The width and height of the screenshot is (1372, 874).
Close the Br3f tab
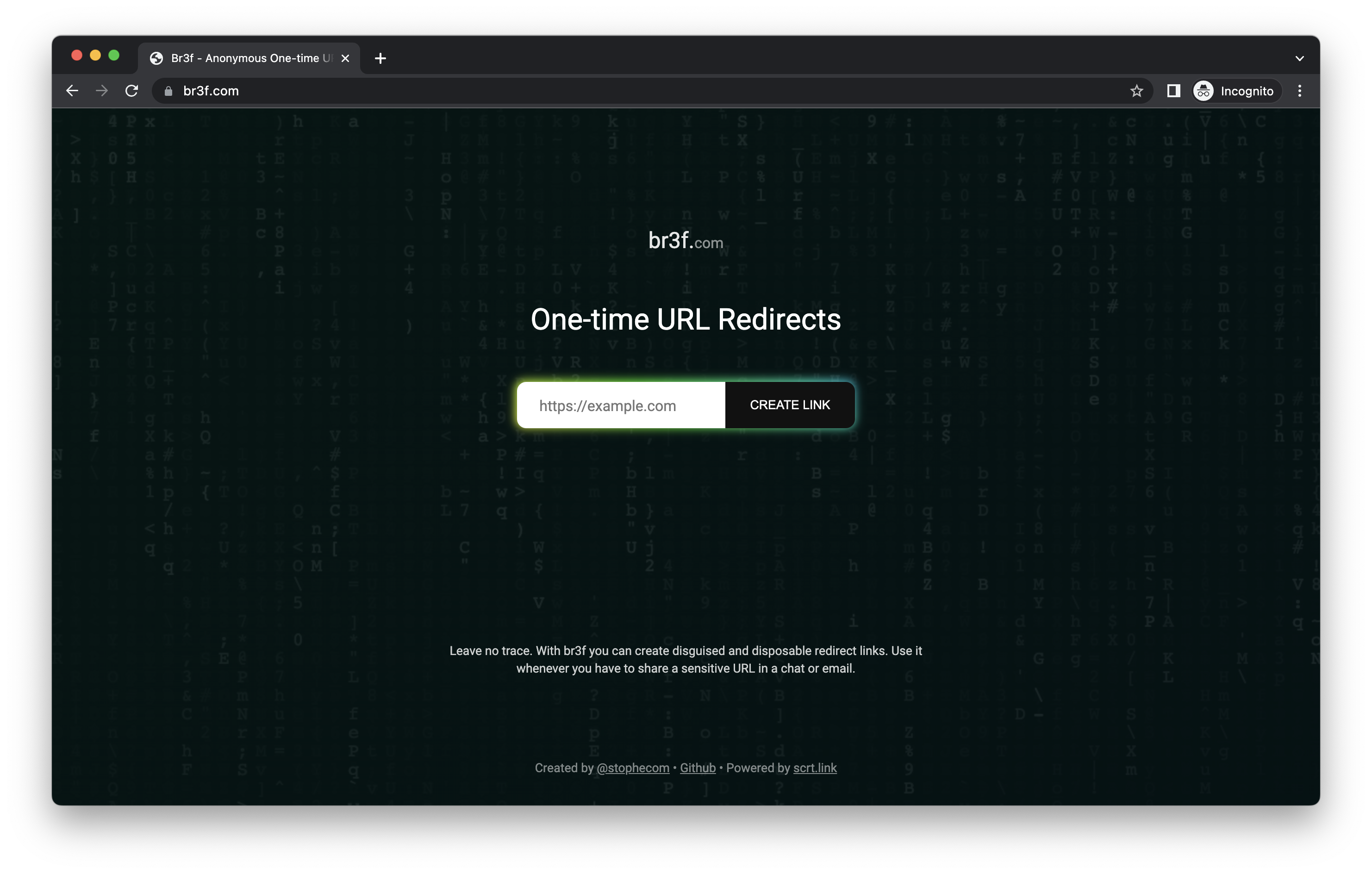pyautogui.click(x=345, y=58)
